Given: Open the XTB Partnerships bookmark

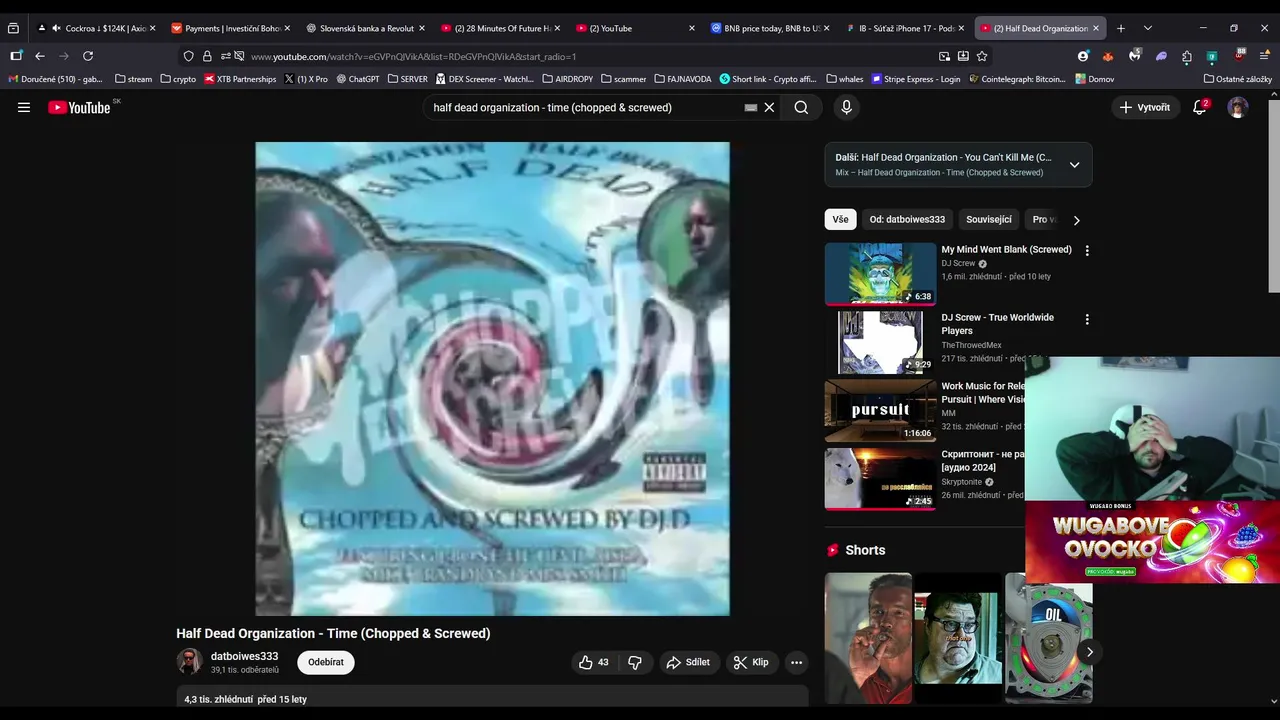Looking at the screenshot, I should [240, 79].
